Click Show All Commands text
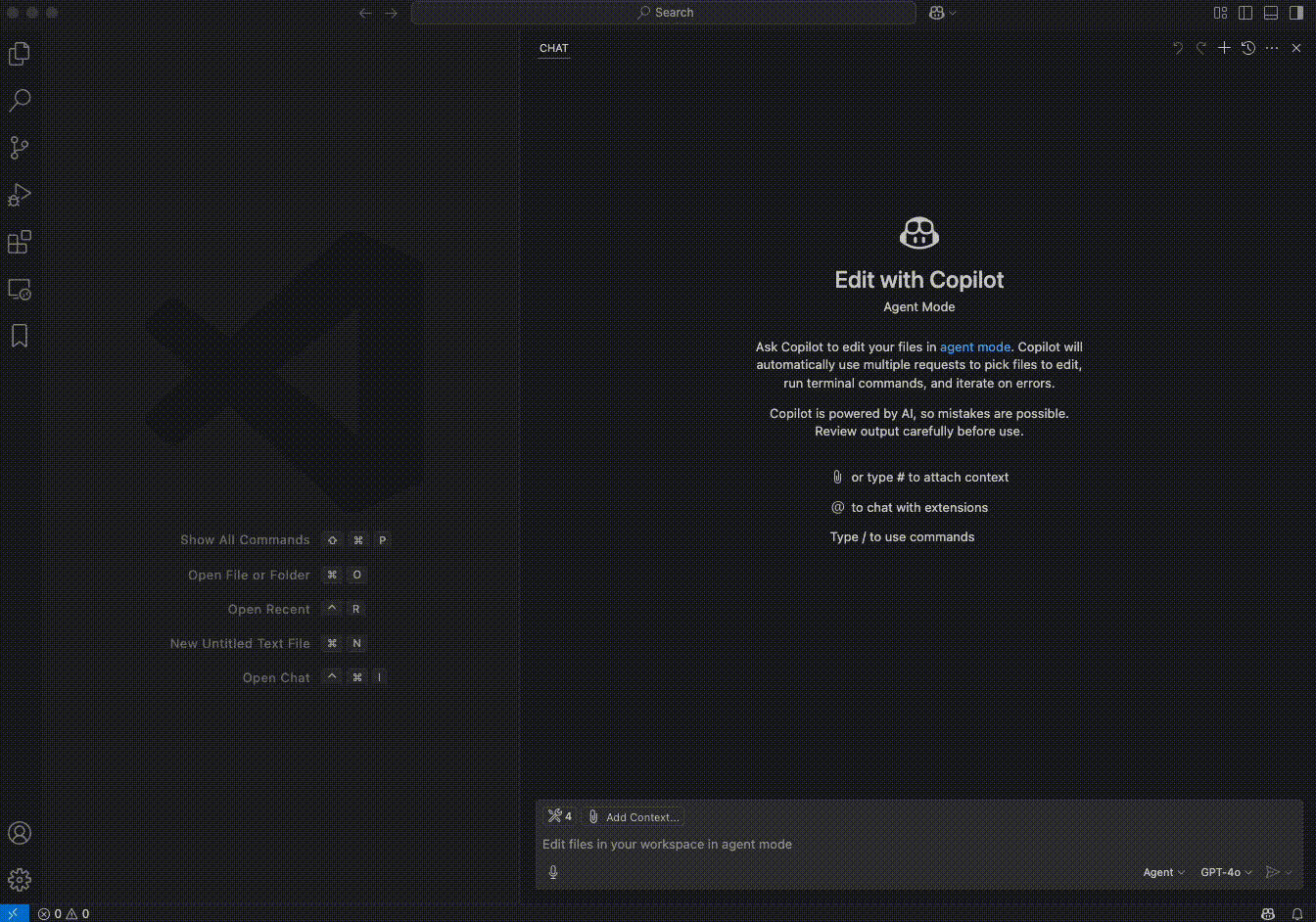1316x922 pixels. [245, 540]
